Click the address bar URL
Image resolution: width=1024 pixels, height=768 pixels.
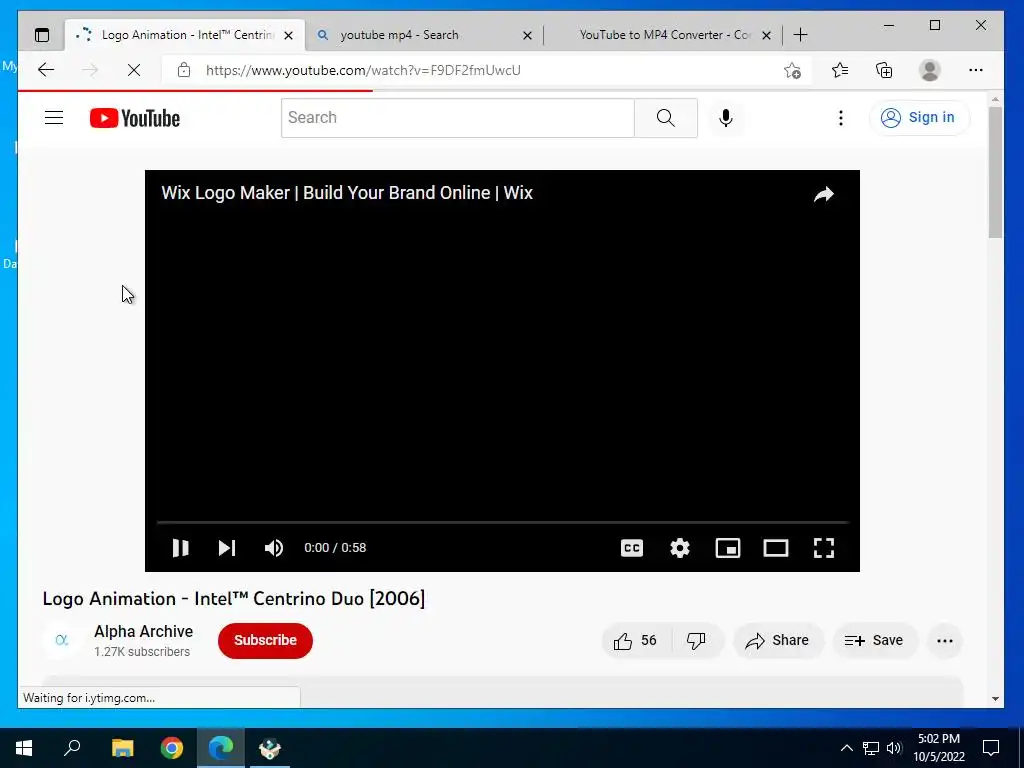(x=363, y=70)
